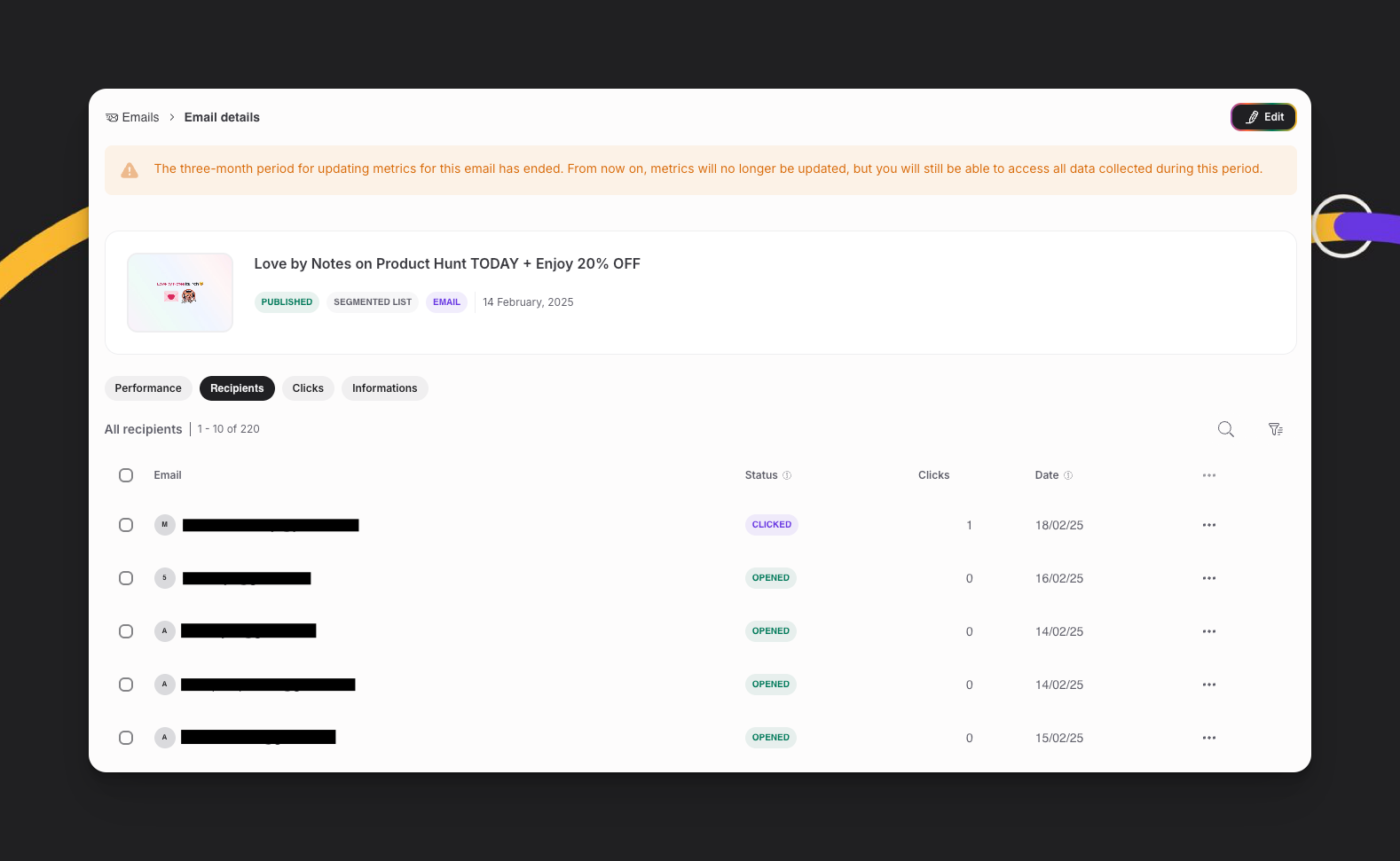This screenshot has height=861, width=1400.
Task: Select the checkbox for the 16/02/25 recipient
Action: [x=126, y=578]
